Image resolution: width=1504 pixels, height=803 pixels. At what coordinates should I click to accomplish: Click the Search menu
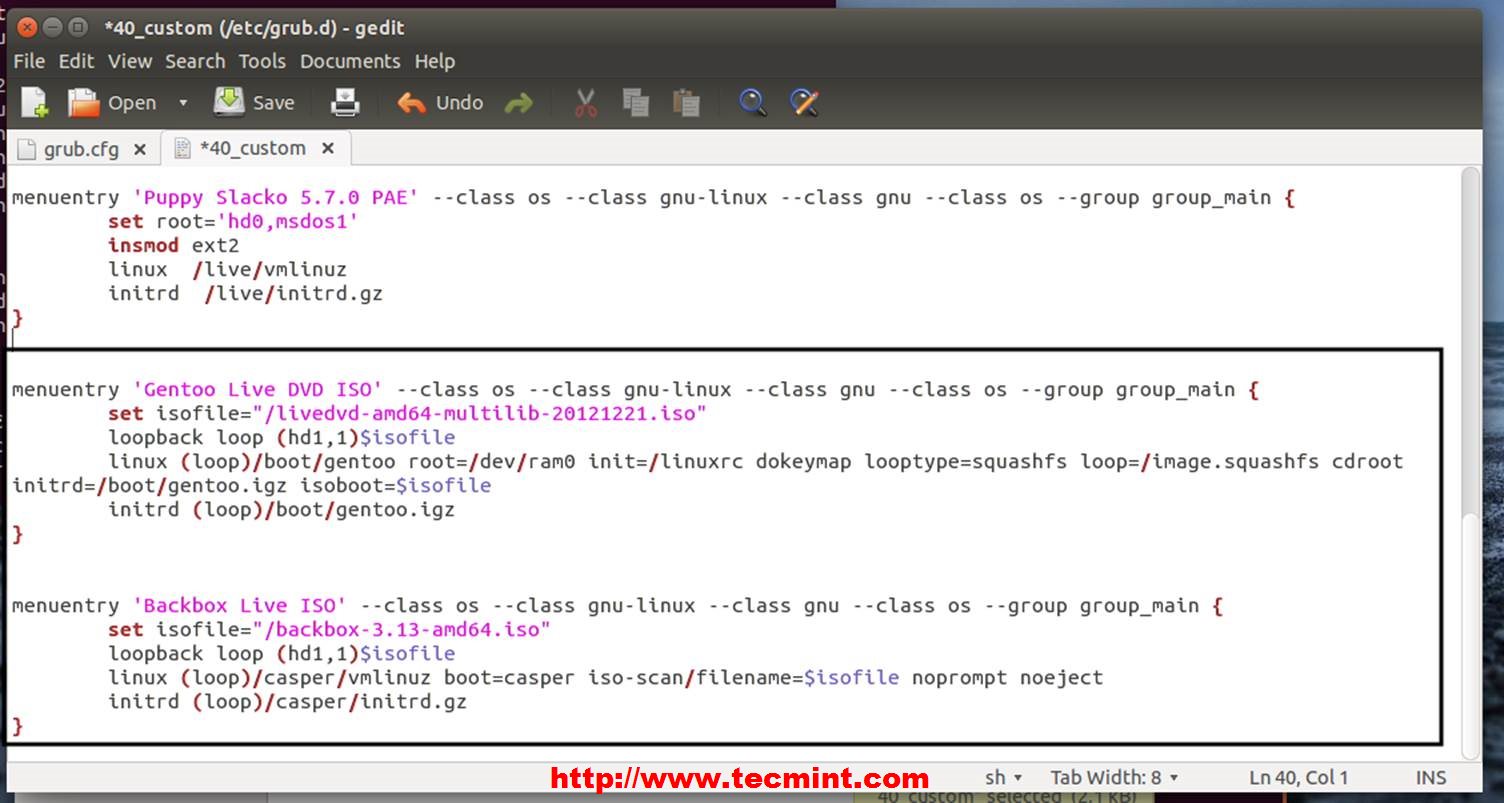click(x=195, y=61)
